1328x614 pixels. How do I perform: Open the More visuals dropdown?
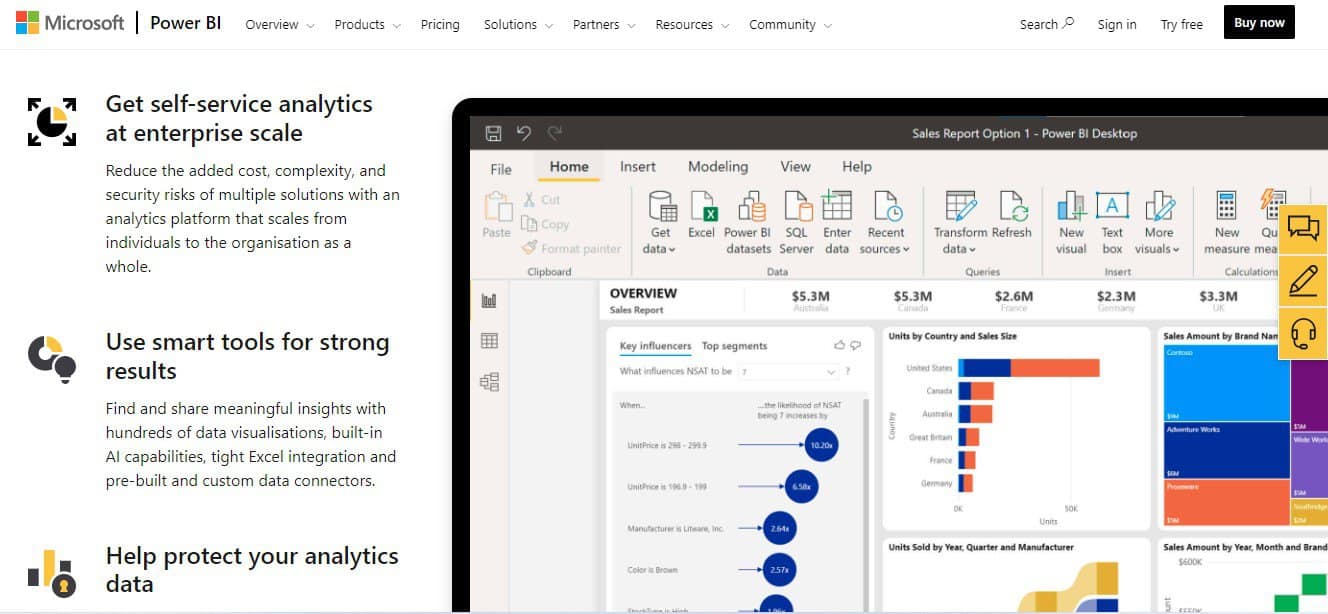[x=1159, y=222]
